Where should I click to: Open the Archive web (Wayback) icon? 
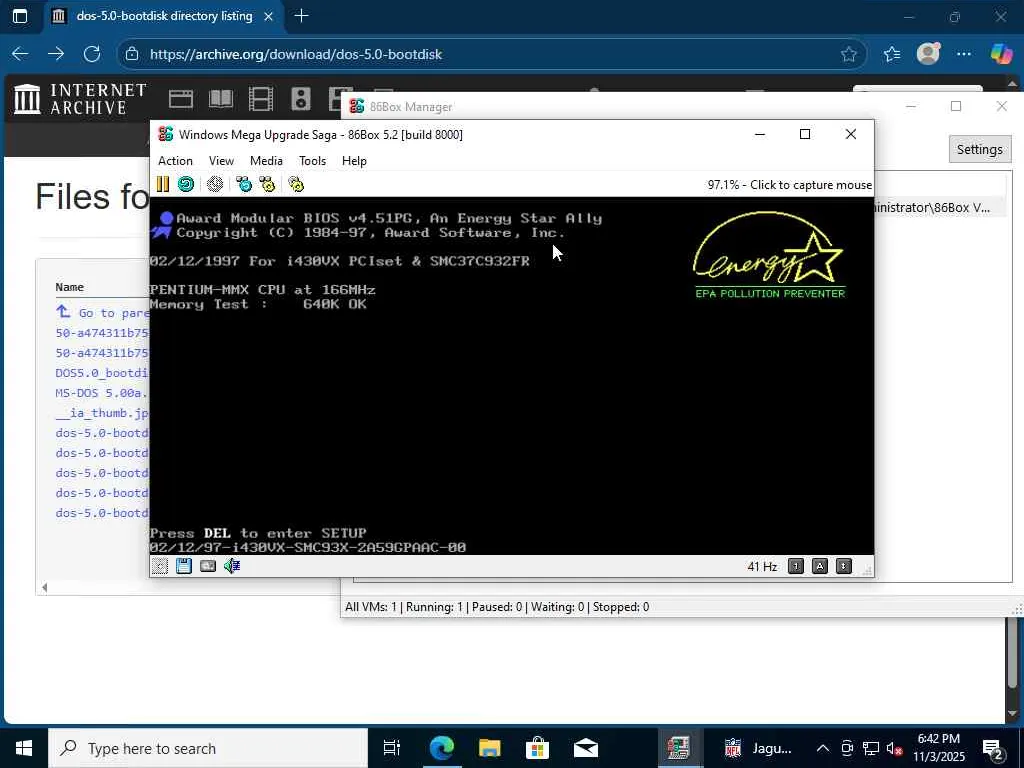tap(181, 99)
